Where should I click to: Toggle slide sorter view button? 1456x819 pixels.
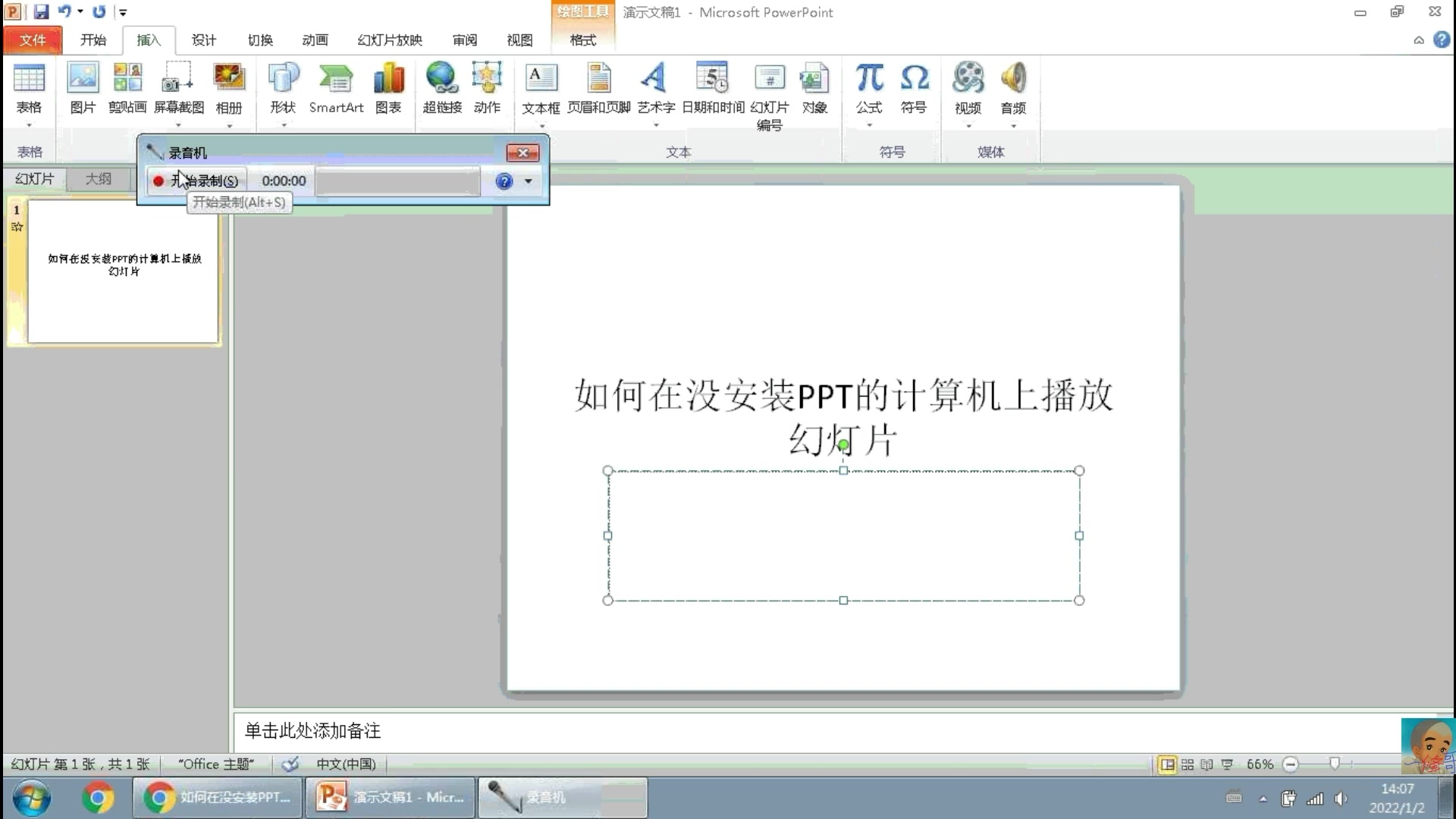coord(1188,764)
